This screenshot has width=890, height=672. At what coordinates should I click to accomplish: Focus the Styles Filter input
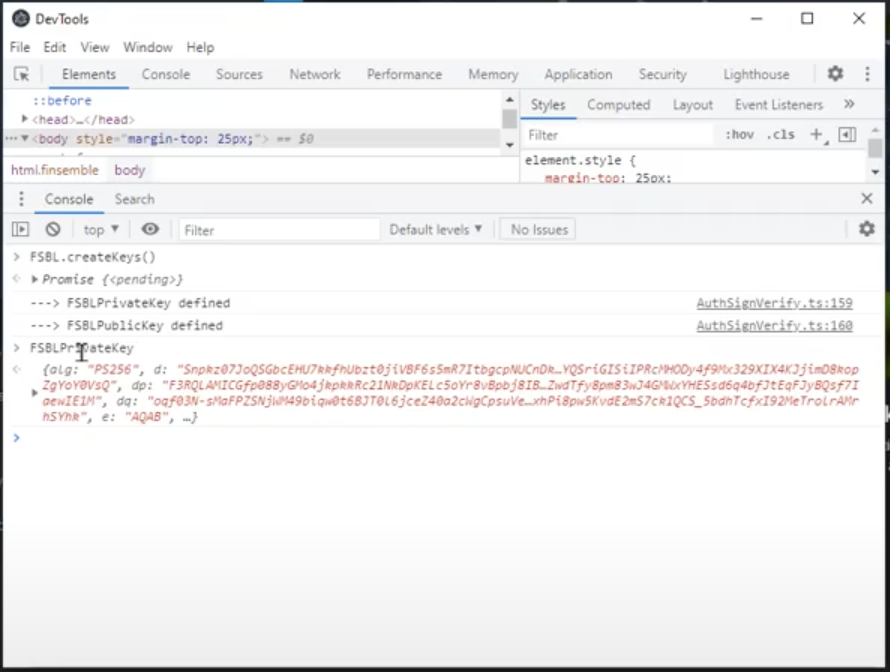[619, 135]
